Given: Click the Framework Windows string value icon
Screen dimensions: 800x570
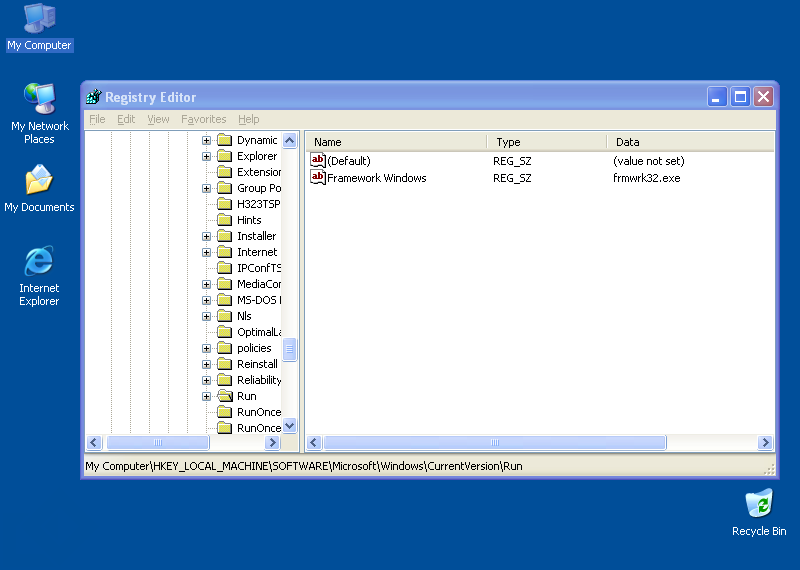Looking at the screenshot, I should (318, 178).
